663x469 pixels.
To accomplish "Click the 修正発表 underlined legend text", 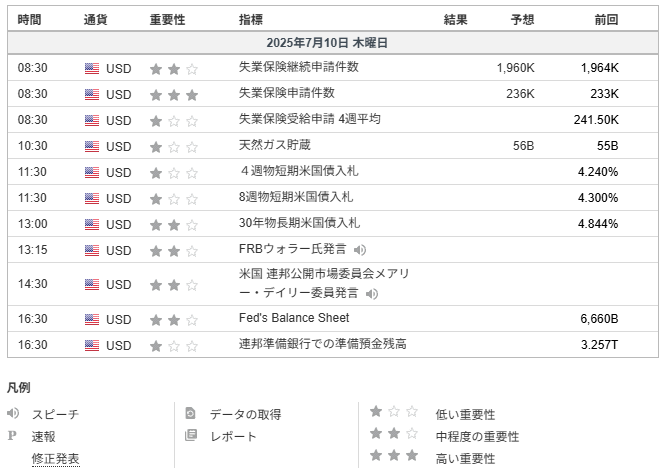I will click(55, 458).
